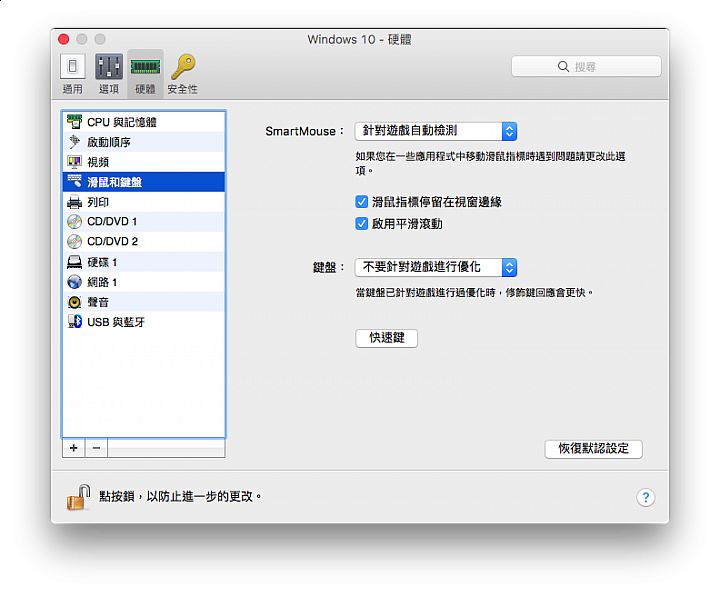720x596 pixels.
Task: Add a device with the plus button
Action: [x=73, y=448]
